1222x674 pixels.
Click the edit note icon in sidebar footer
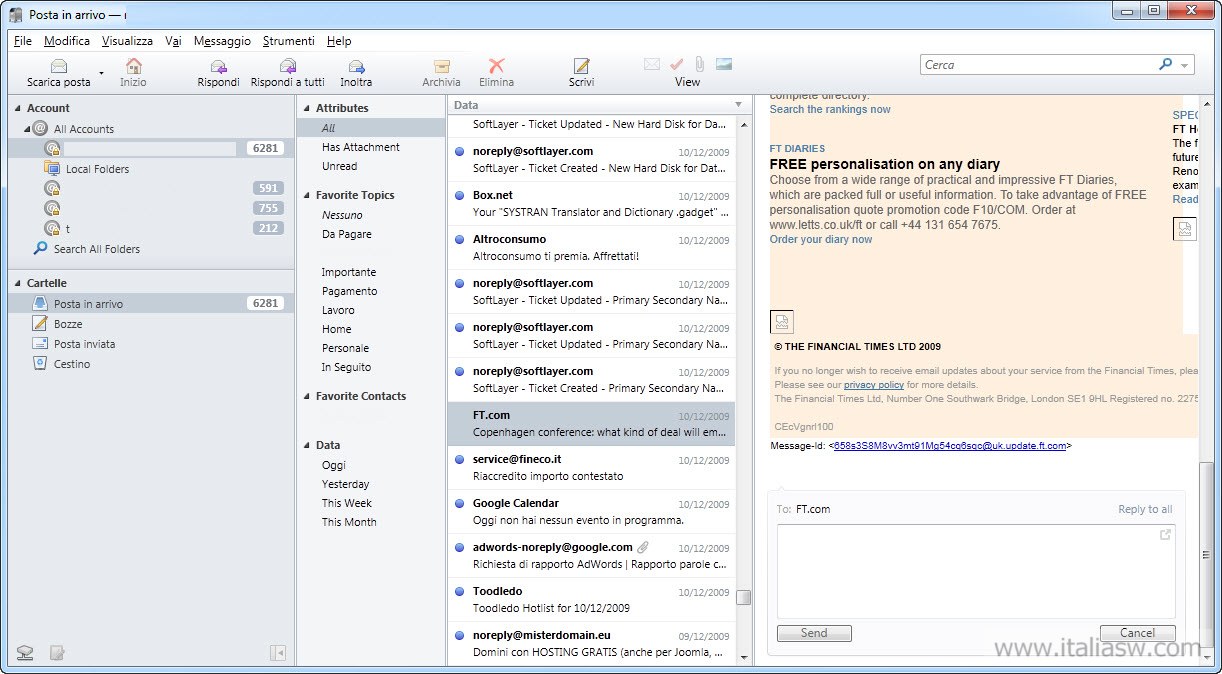tap(58, 653)
